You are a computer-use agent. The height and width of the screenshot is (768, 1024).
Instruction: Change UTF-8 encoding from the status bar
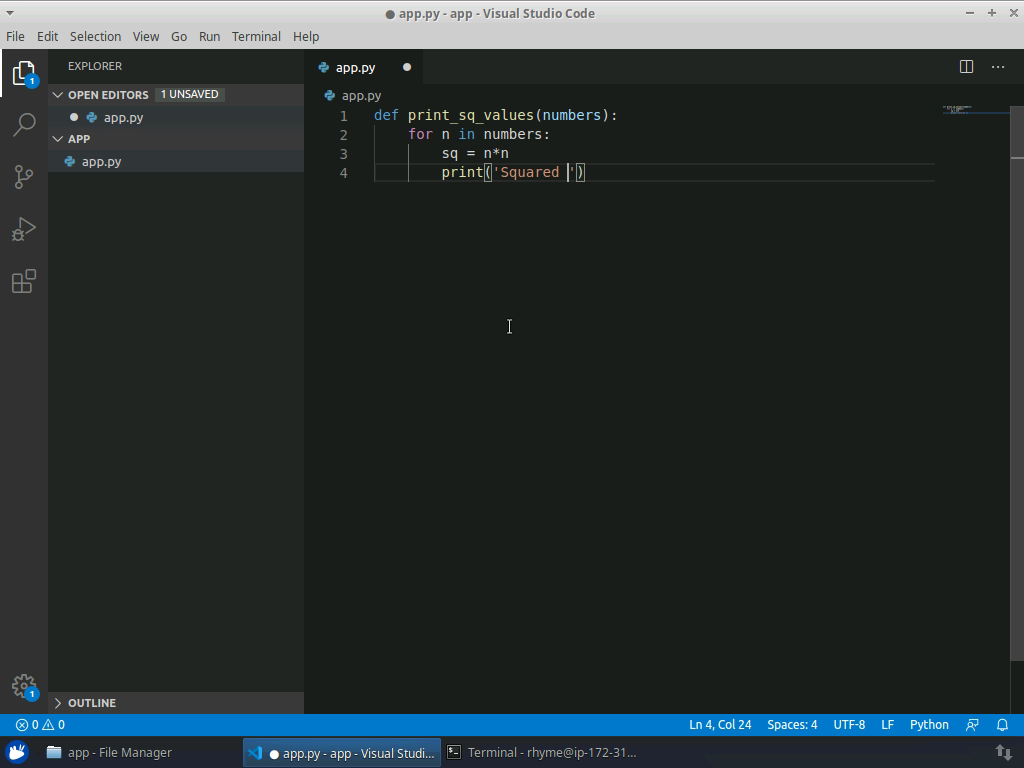(849, 724)
